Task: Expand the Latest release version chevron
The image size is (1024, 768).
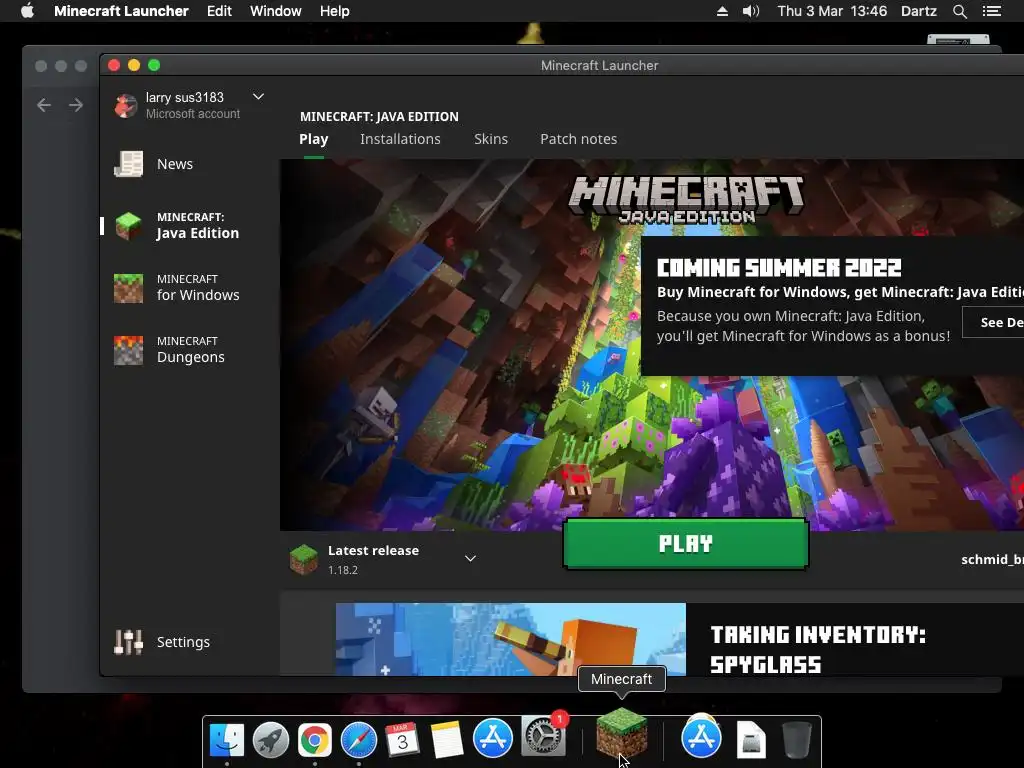Action: [x=470, y=558]
